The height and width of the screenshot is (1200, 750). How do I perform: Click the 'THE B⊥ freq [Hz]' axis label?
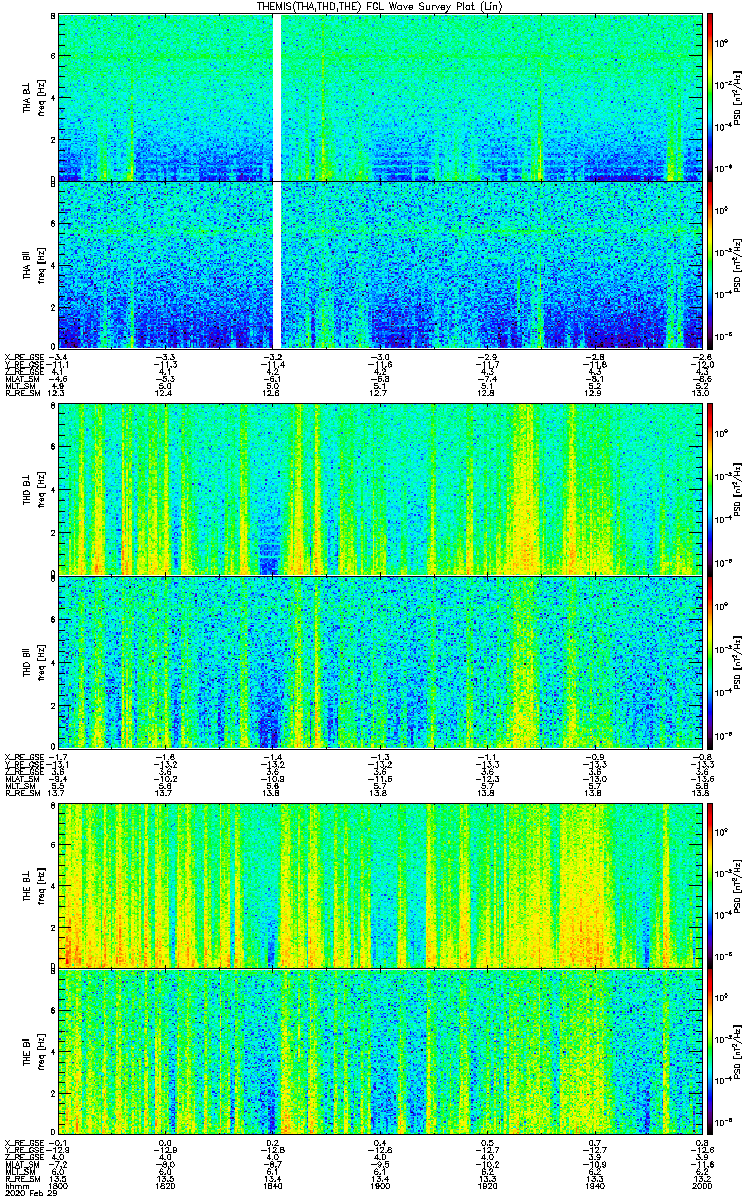point(34,884)
